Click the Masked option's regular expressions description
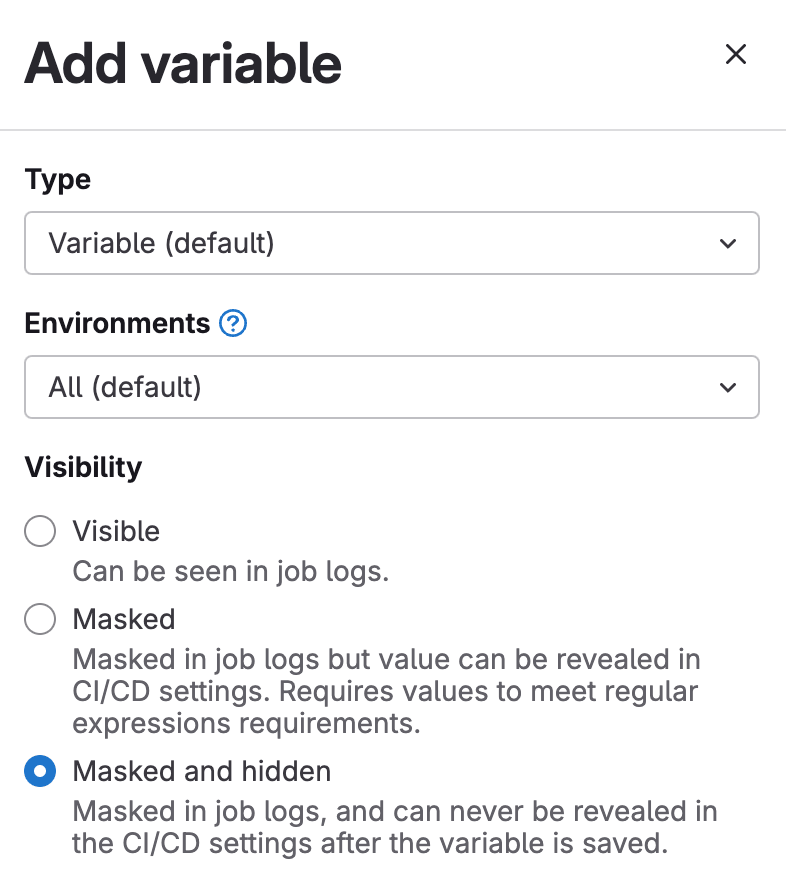 (385, 691)
